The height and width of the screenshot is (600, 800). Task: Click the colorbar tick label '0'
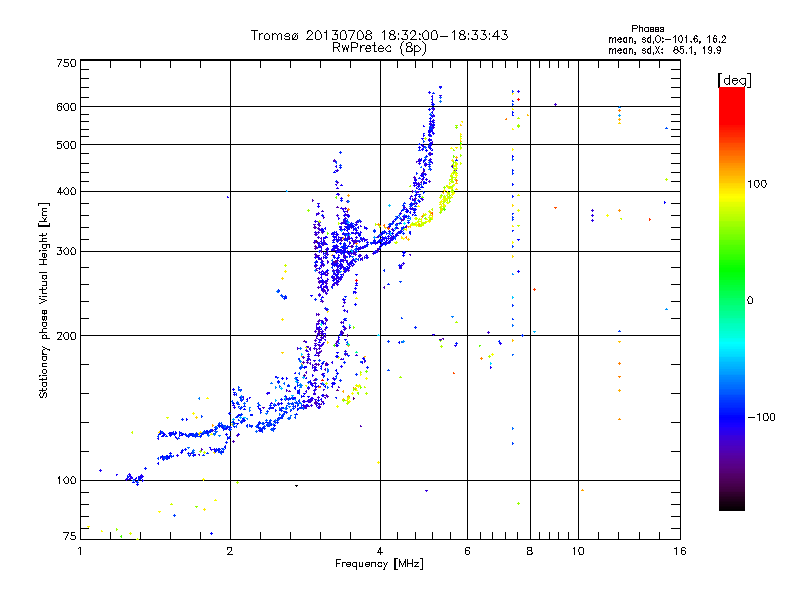(x=750, y=300)
